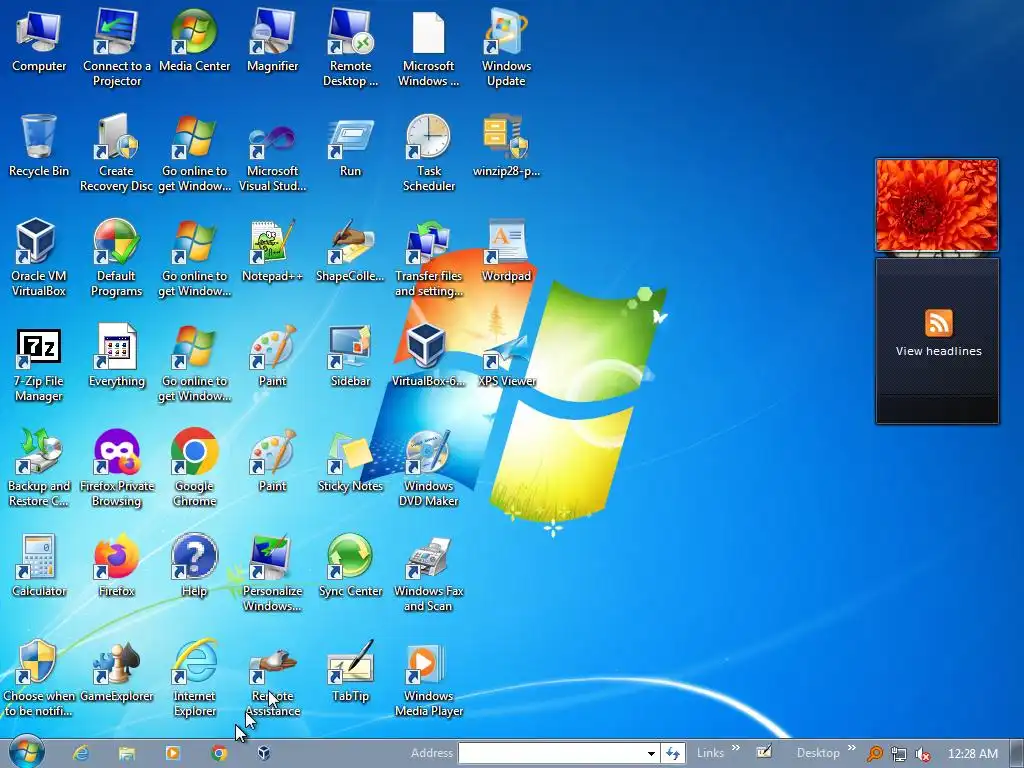Open Google Chrome from the taskbar
The width and height of the screenshot is (1024, 768).
[x=219, y=753]
